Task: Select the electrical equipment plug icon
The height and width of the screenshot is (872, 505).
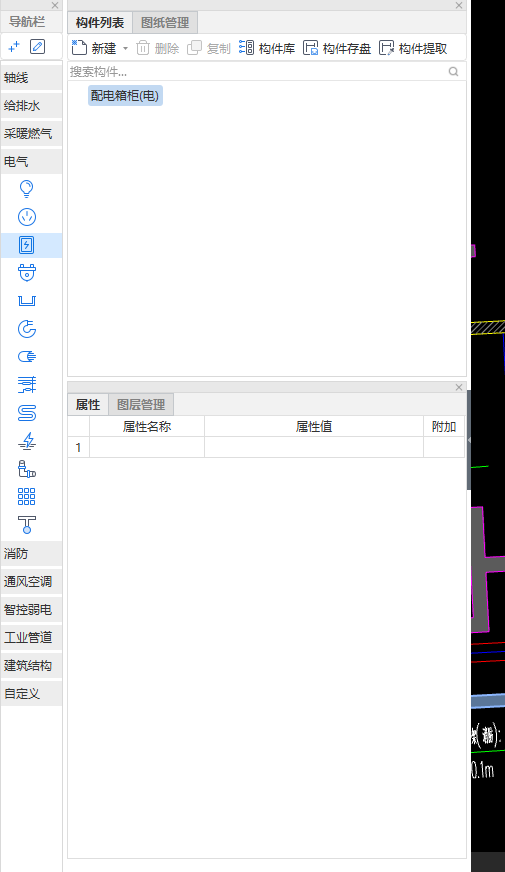Action: 27,272
